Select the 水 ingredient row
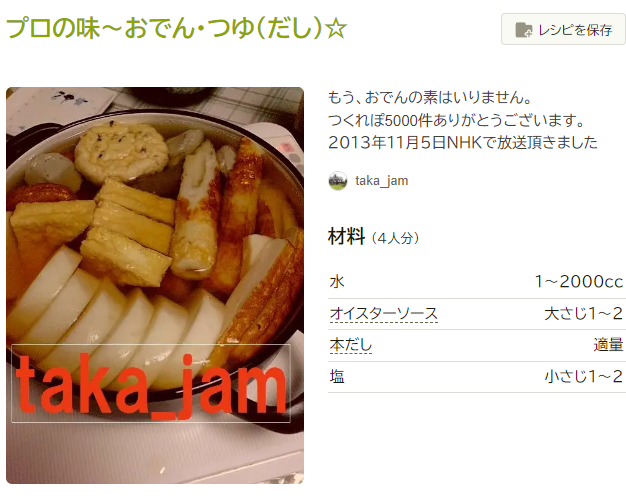This screenshot has width=626, height=502. [477, 282]
